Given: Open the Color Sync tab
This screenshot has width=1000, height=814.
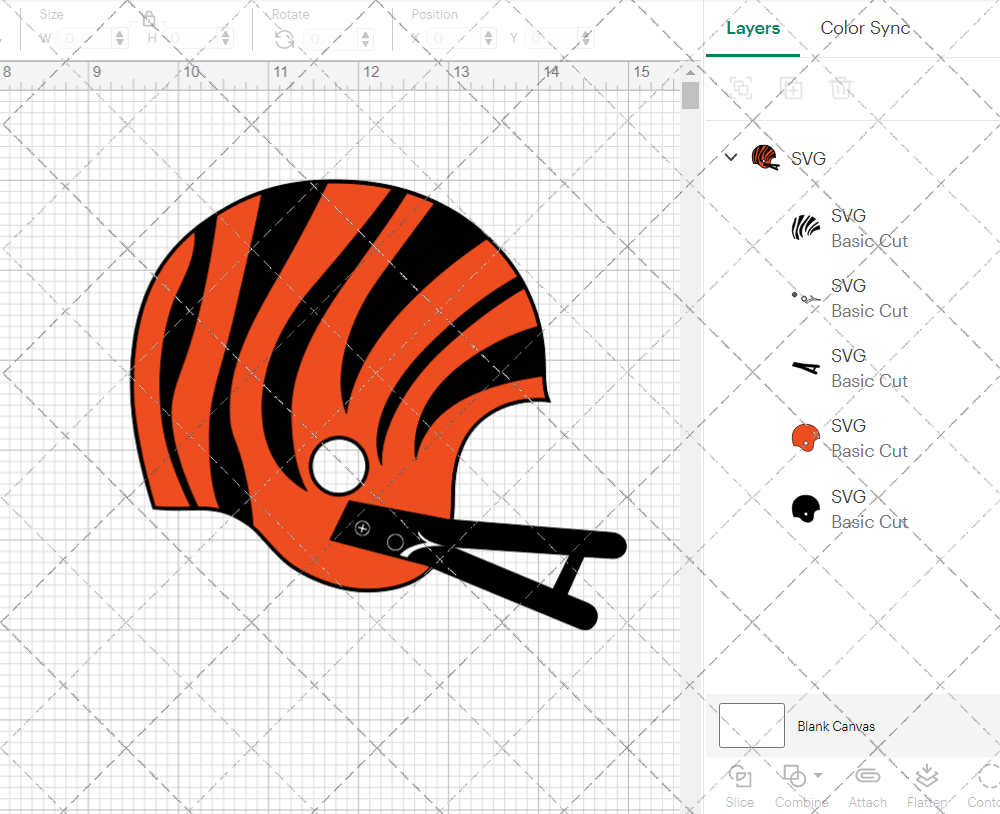Looking at the screenshot, I should [865, 28].
